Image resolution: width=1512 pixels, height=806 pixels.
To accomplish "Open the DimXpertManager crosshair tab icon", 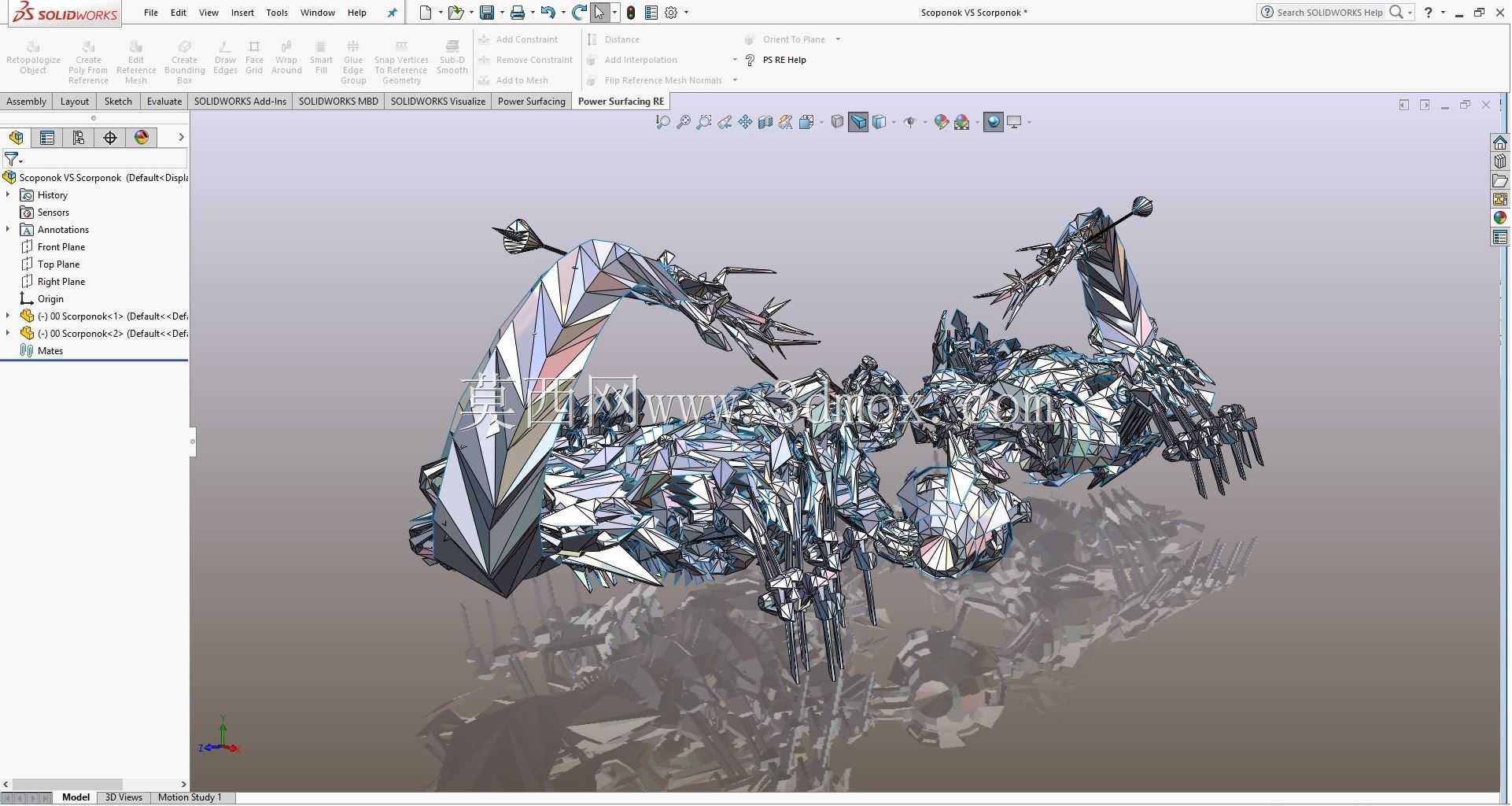I will pos(110,138).
